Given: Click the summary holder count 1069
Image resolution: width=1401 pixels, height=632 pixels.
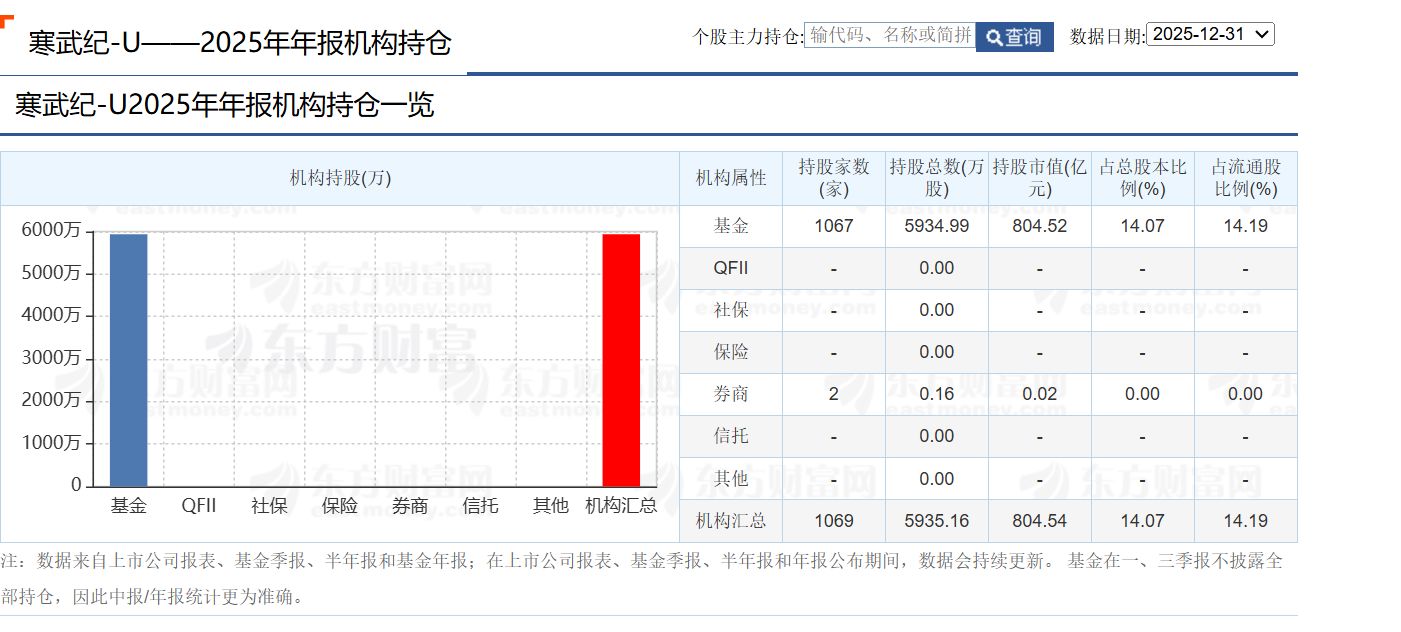Looking at the screenshot, I should coord(834,521).
